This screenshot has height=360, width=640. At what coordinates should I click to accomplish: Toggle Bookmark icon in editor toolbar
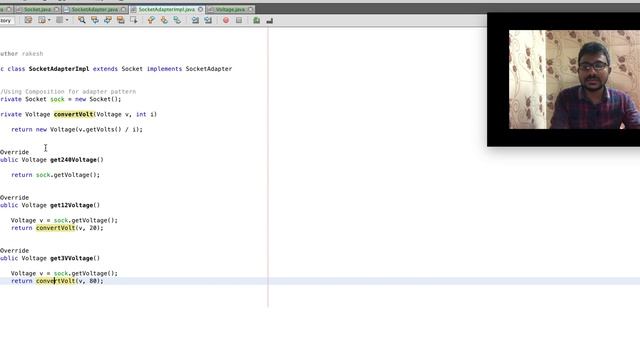tap(177, 20)
